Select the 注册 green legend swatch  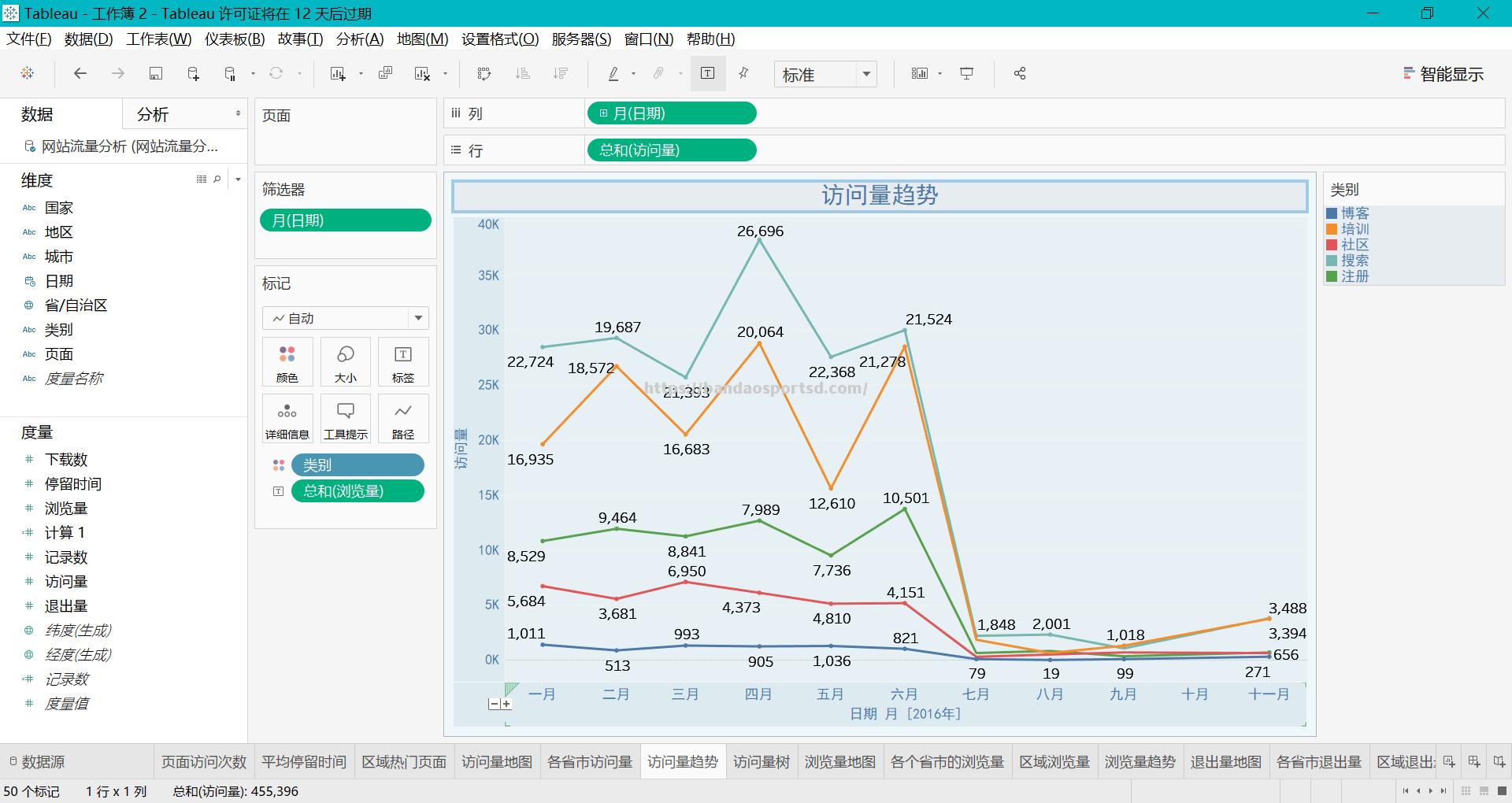pyautogui.click(x=1332, y=276)
